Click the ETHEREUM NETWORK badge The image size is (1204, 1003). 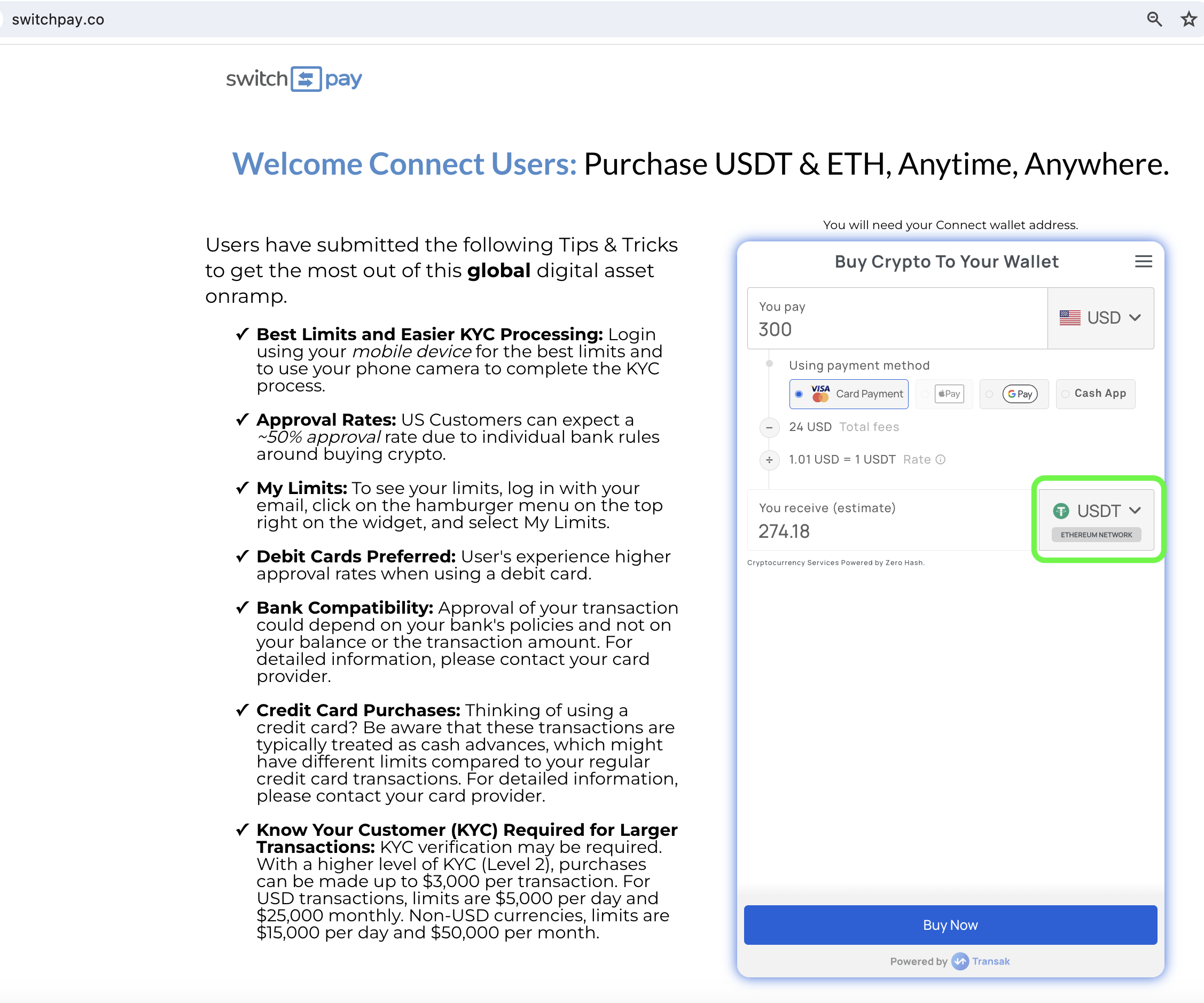1096,535
